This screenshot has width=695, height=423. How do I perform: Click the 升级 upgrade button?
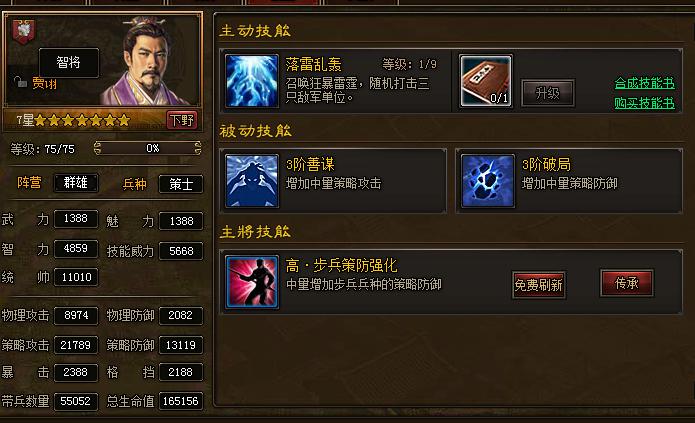548,93
